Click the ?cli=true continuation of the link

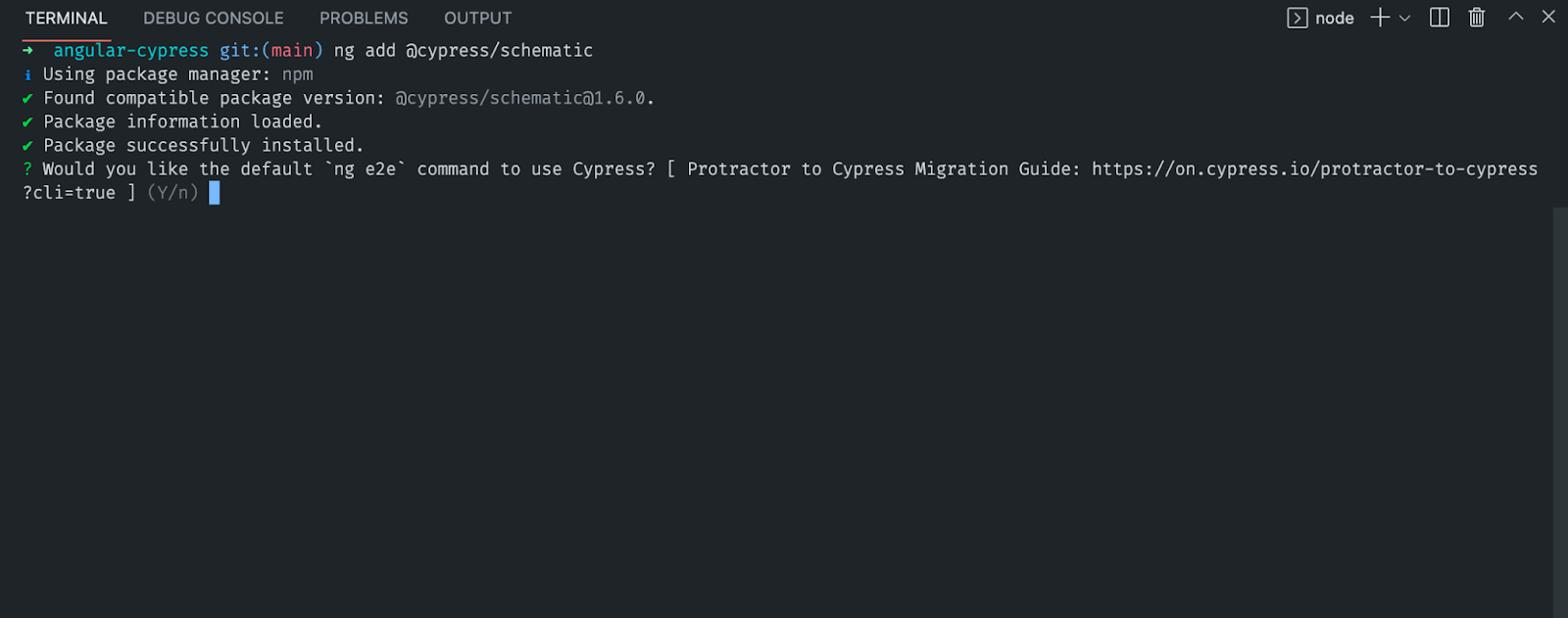pos(69,193)
